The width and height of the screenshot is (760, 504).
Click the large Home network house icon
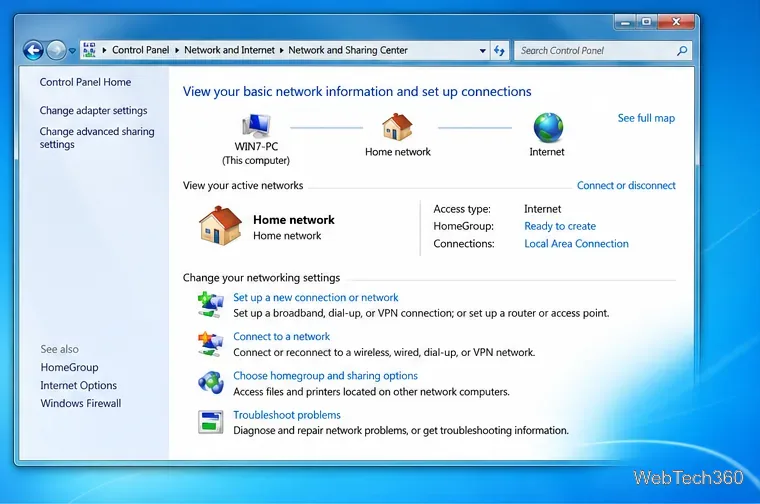[220, 225]
